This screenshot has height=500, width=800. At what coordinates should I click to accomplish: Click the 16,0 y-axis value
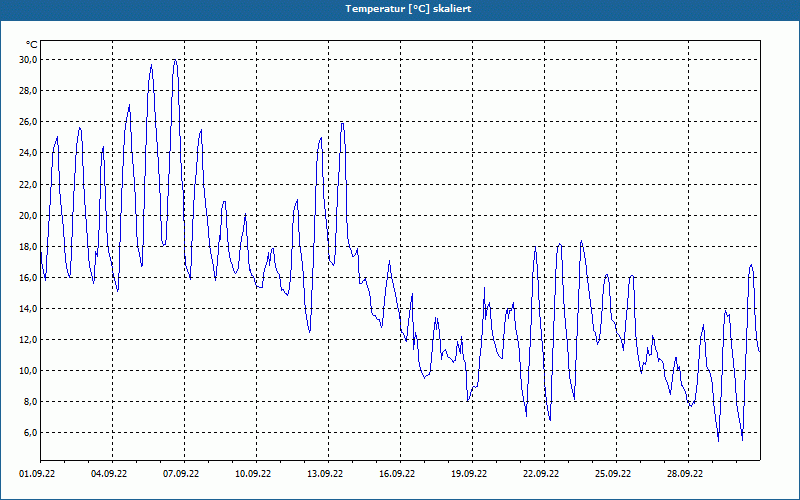click(30, 278)
